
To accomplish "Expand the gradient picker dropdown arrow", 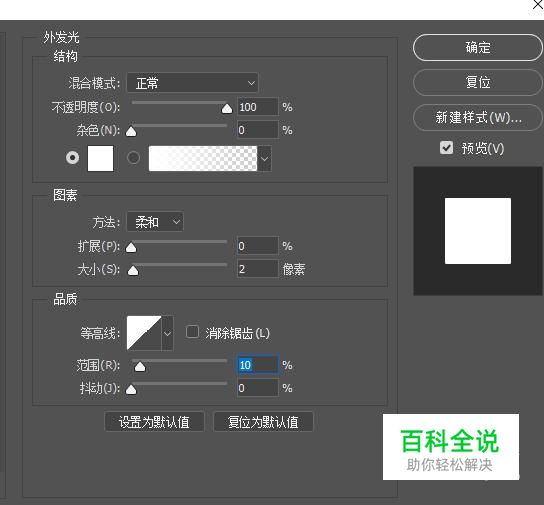I will [264, 159].
